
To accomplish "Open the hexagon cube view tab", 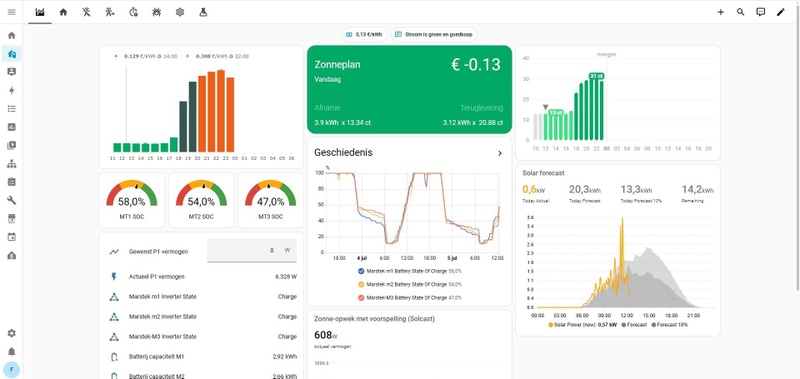I will coord(180,12).
